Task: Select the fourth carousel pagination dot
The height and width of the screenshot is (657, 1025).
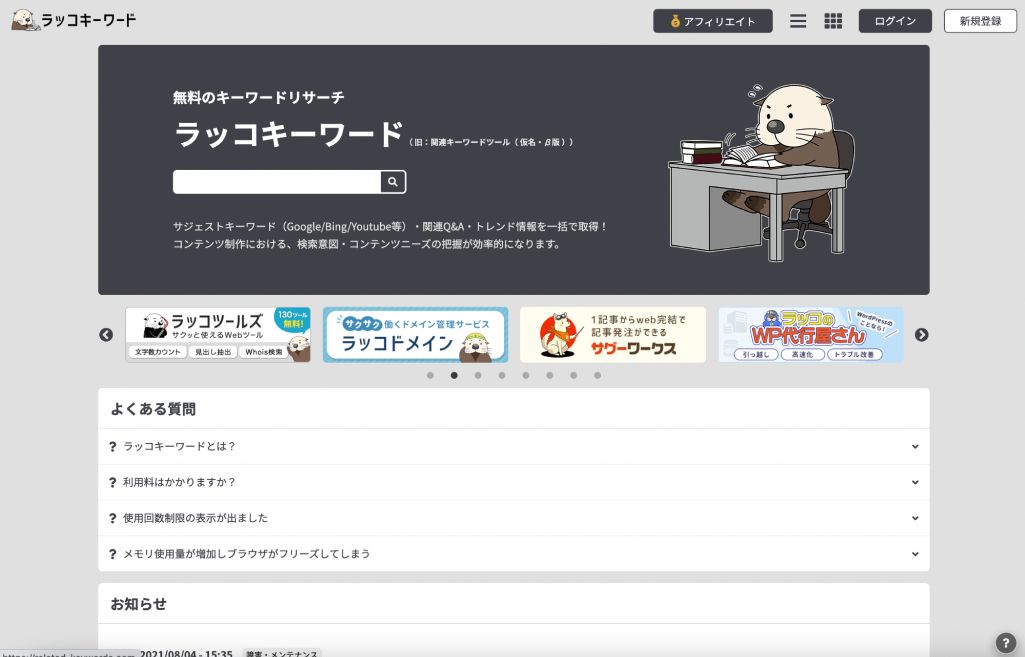Action: pos(502,376)
